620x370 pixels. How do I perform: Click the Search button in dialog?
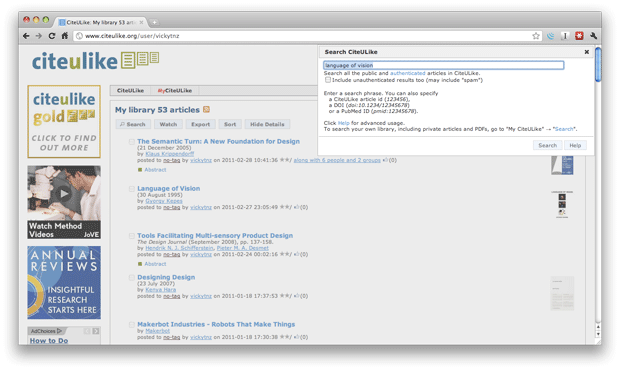(x=548, y=145)
